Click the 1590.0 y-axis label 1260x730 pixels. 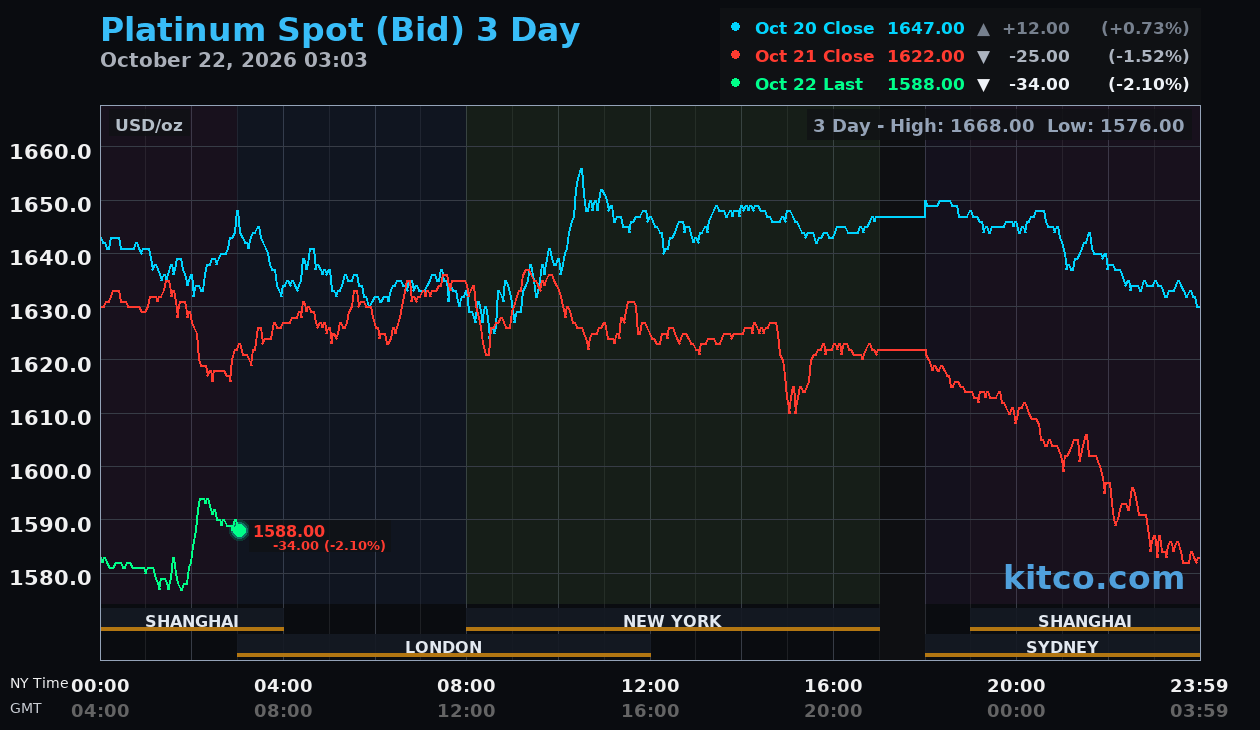pyautogui.click(x=51, y=524)
